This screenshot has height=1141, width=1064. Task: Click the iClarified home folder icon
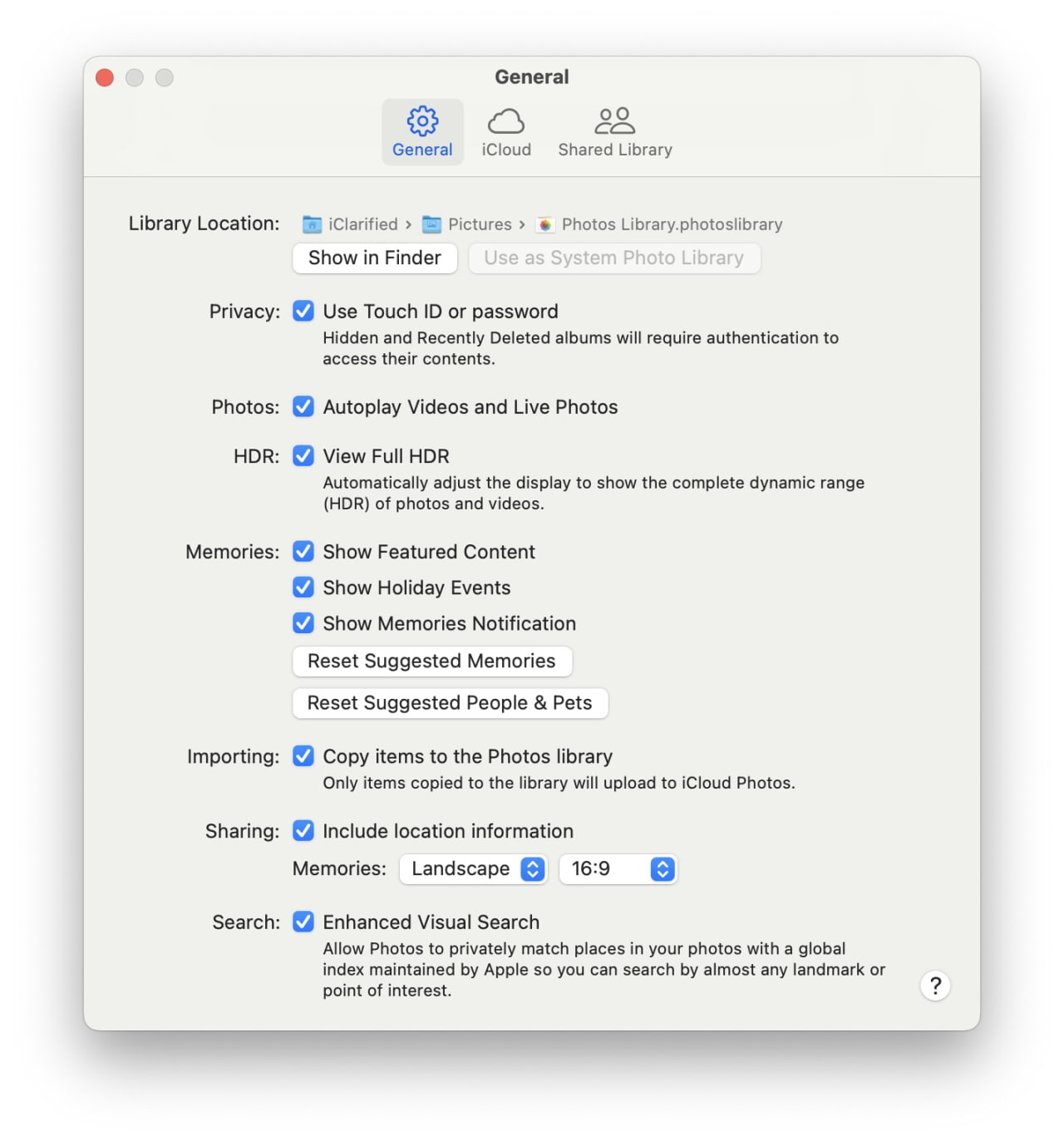tap(312, 224)
